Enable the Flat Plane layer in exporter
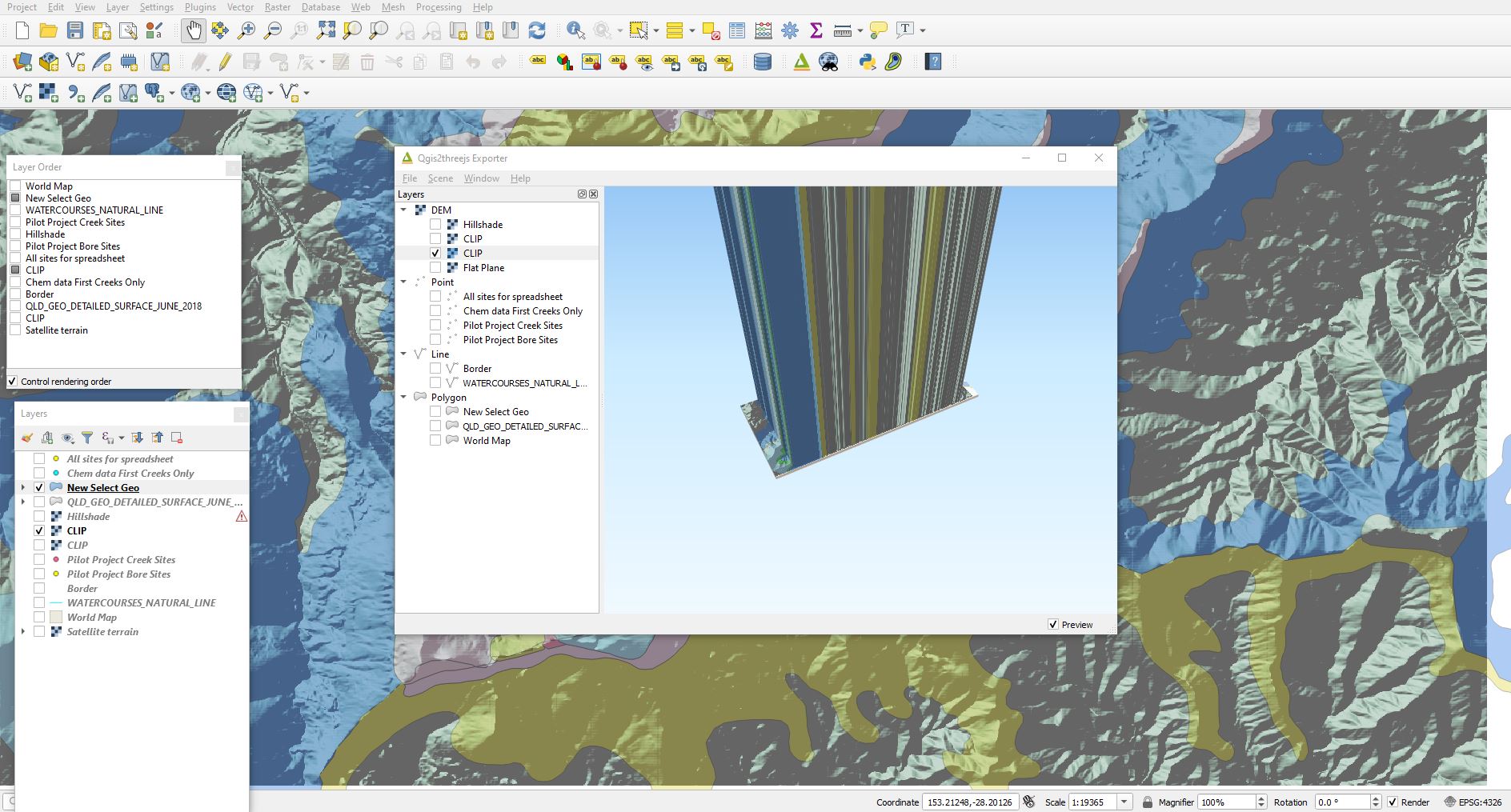The width and height of the screenshot is (1511, 812). (436, 267)
